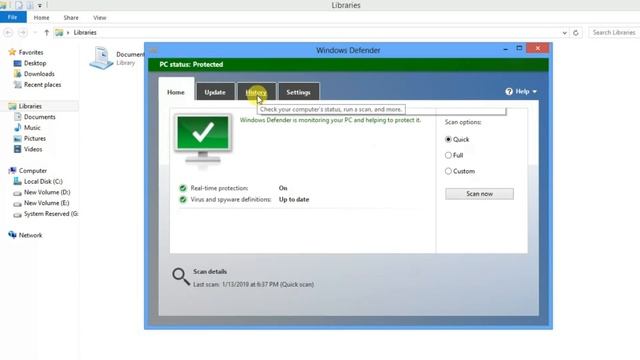Image resolution: width=640 pixels, height=360 pixels.
Task: Select Favorites in the navigation pane
Action: pyautogui.click(x=31, y=52)
